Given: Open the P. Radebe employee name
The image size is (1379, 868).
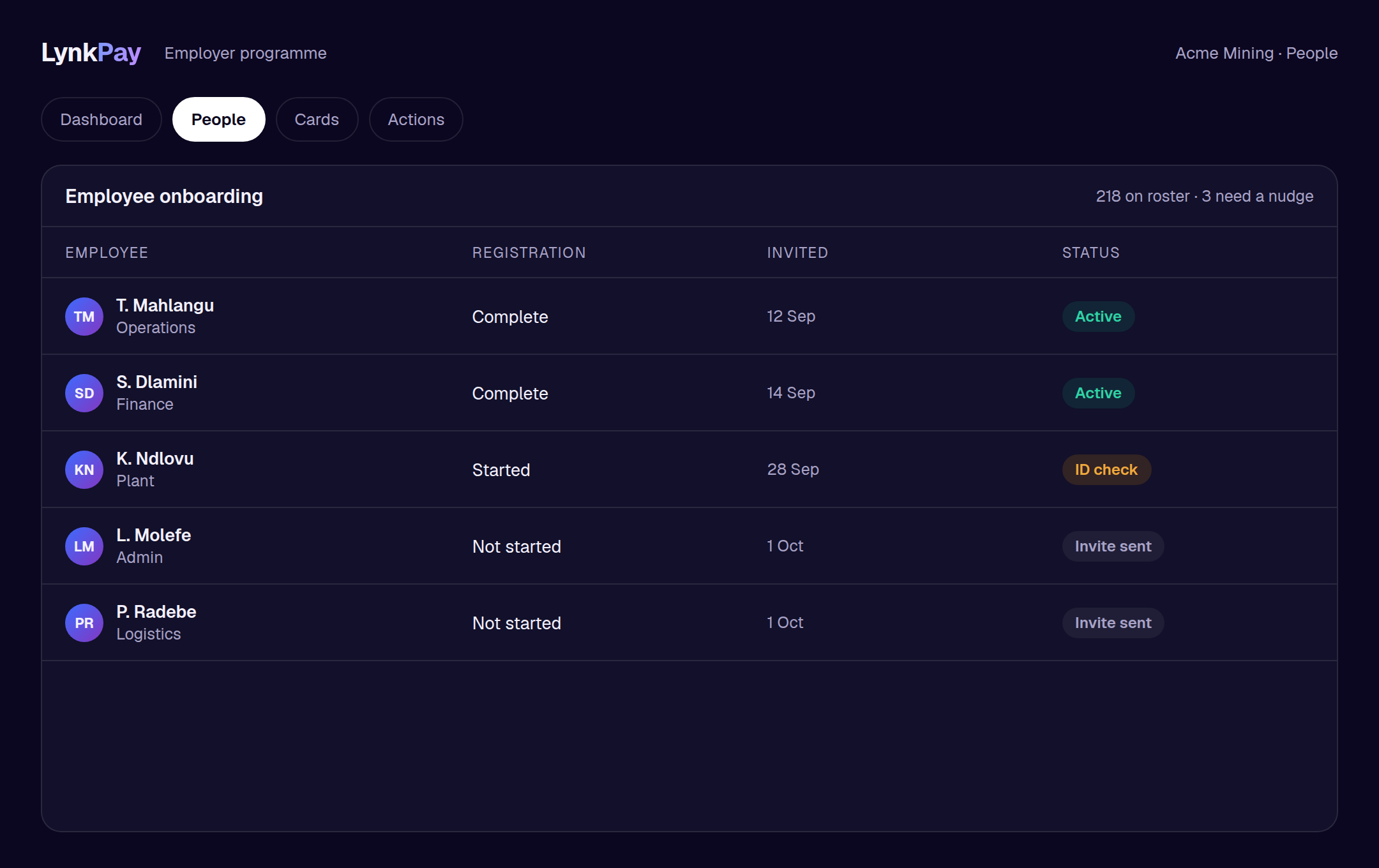Looking at the screenshot, I should coord(156,612).
